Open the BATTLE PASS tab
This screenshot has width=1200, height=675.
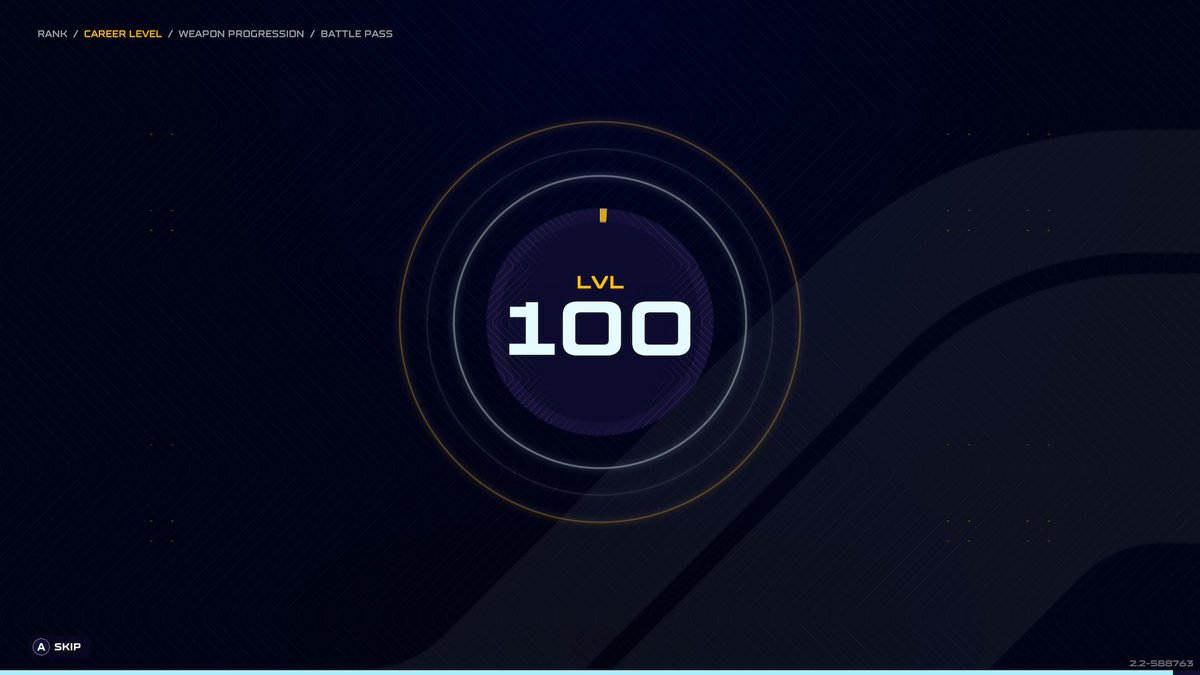point(356,33)
